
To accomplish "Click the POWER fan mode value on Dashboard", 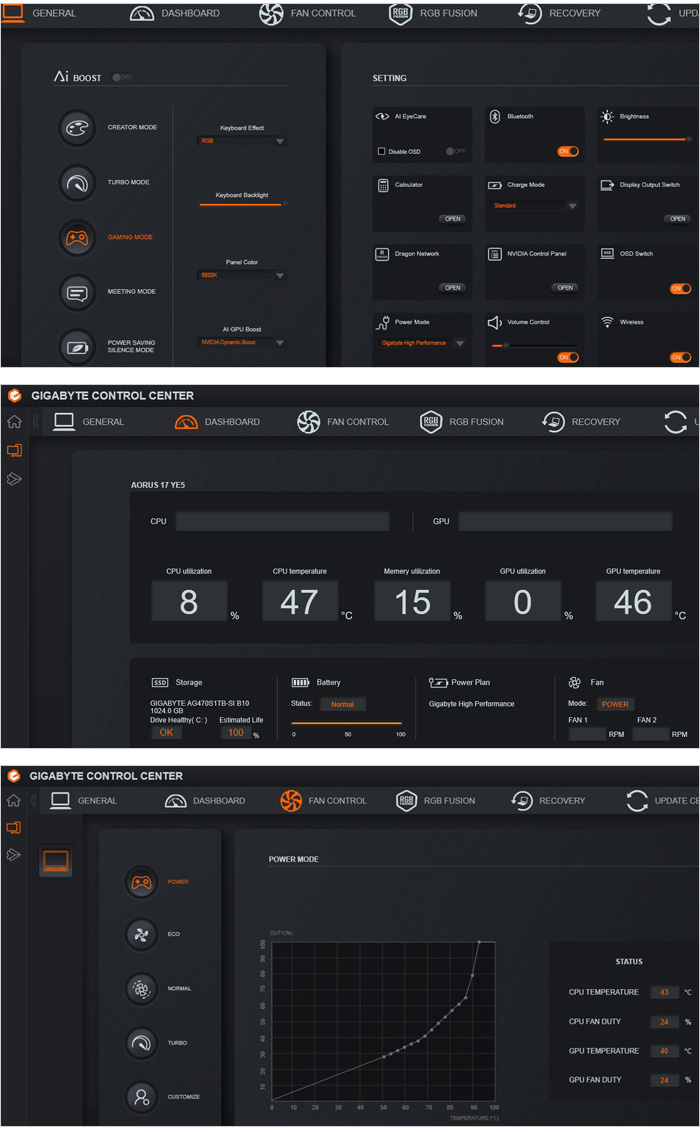I will [x=615, y=705].
